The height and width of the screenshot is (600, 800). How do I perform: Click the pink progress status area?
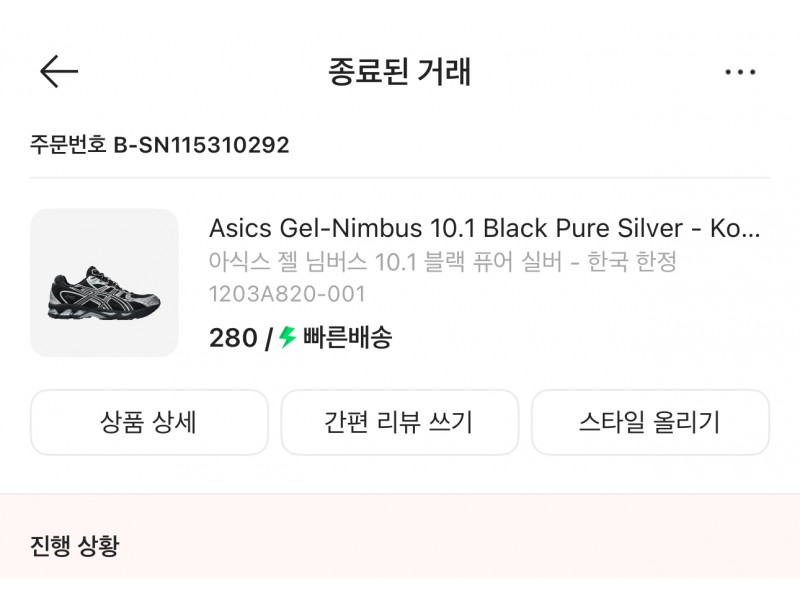point(400,536)
